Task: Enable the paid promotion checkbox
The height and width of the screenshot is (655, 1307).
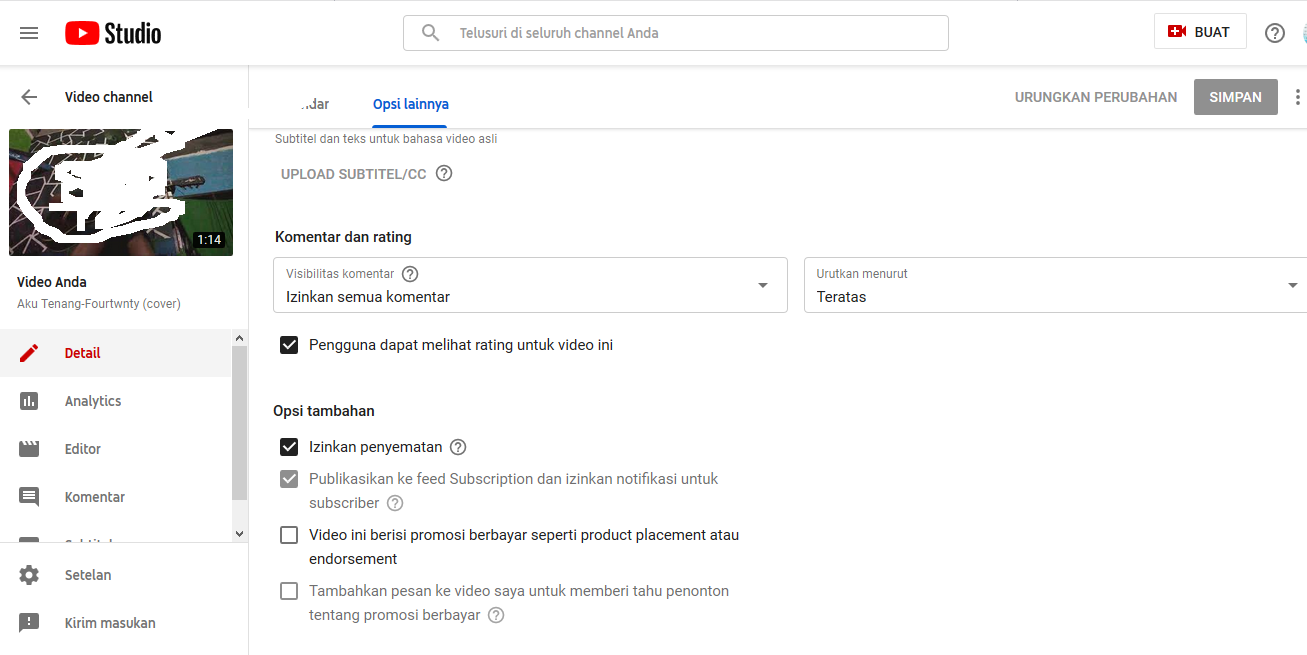Action: click(x=289, y=535)
